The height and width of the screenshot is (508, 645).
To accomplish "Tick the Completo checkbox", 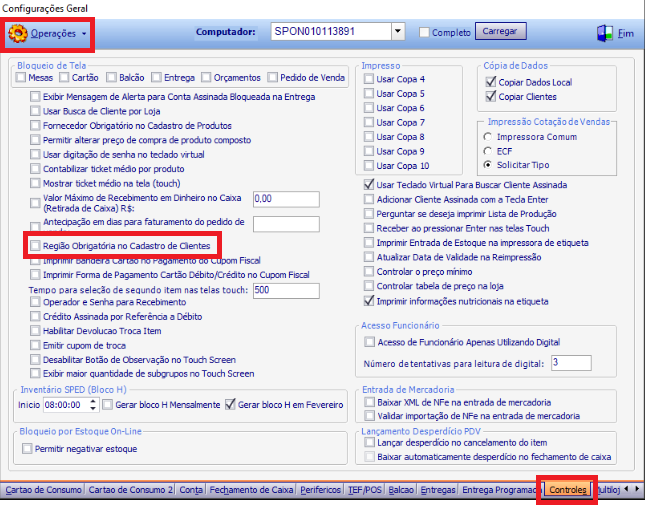I will (x=424, y=32).
